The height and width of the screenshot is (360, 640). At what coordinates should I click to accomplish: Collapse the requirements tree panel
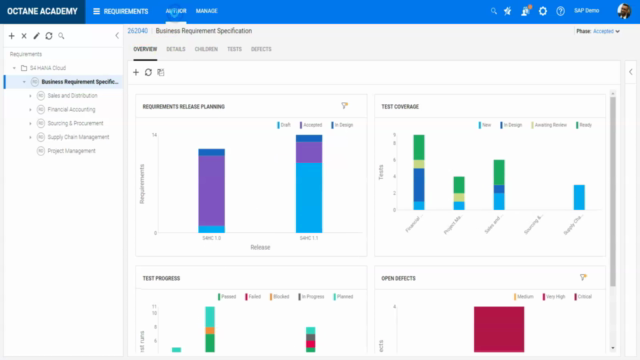point(117,36)
